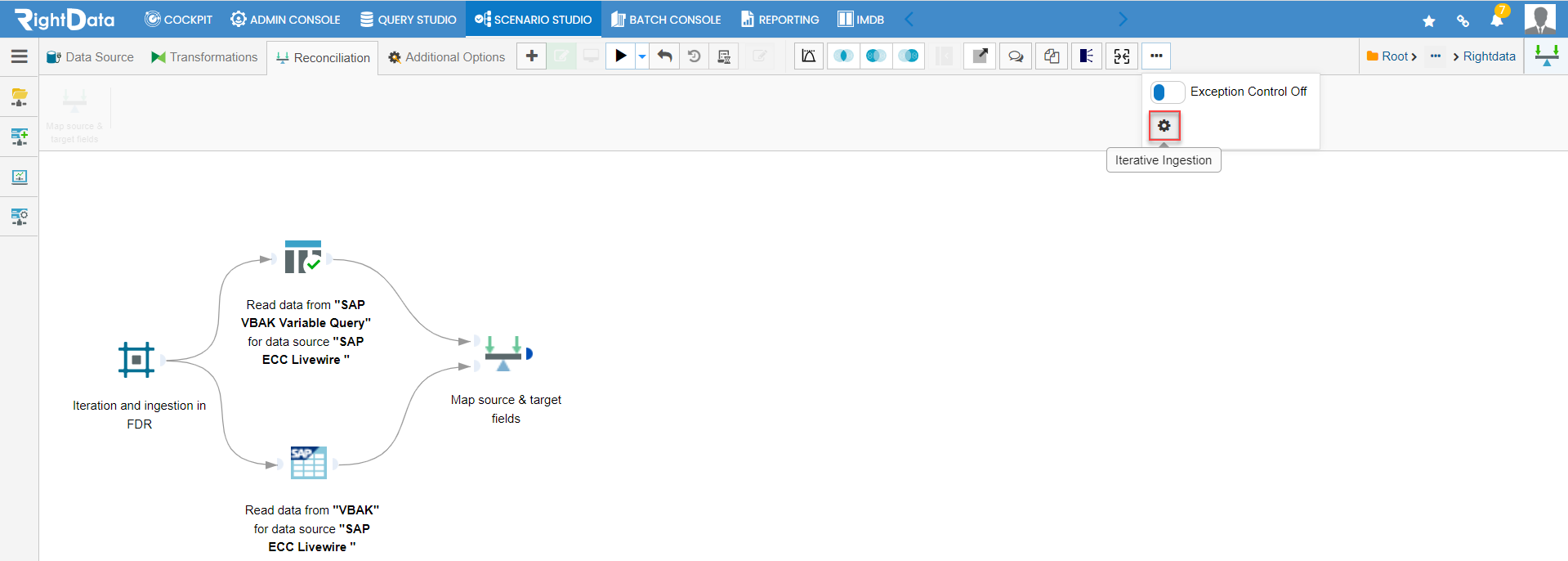The height and width of the screenshot is (561, 1568).
Task: Click the copy scenario icon
Action: tap(1052, 56)
